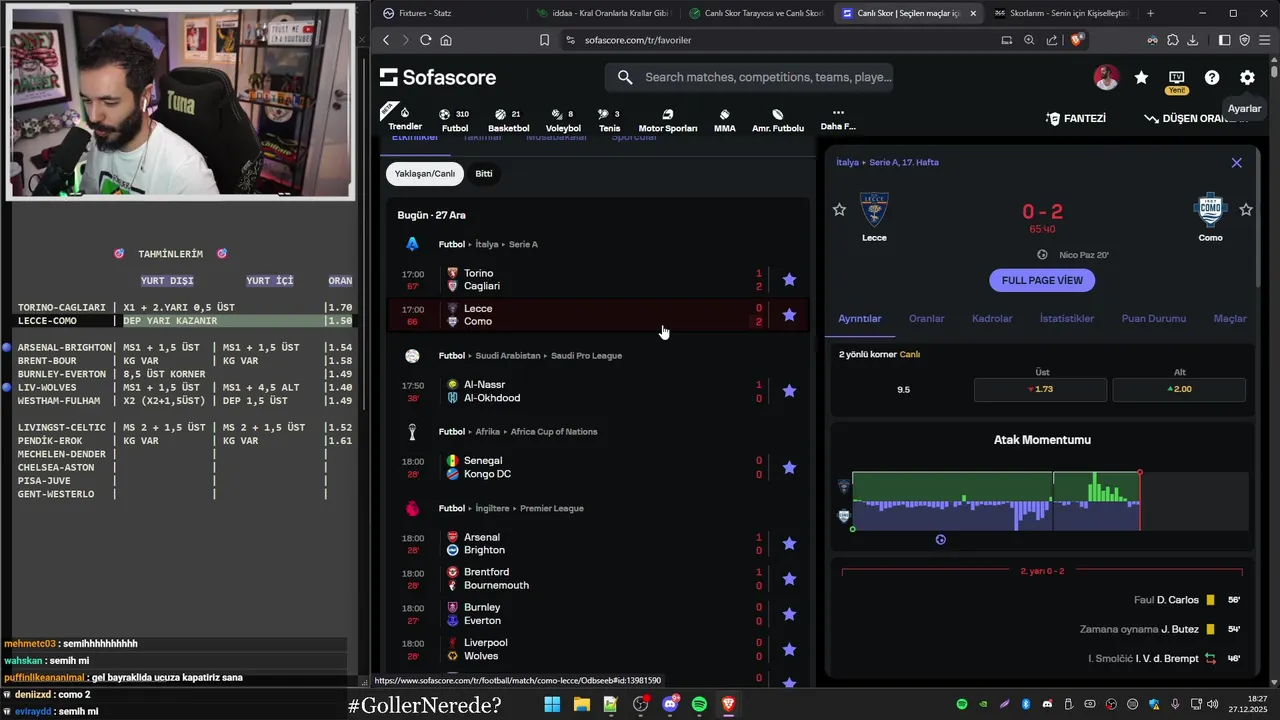Close the Lecce-Como match detail panel
This screenshot has width=1280, height=720.
tap(1236, 163)
